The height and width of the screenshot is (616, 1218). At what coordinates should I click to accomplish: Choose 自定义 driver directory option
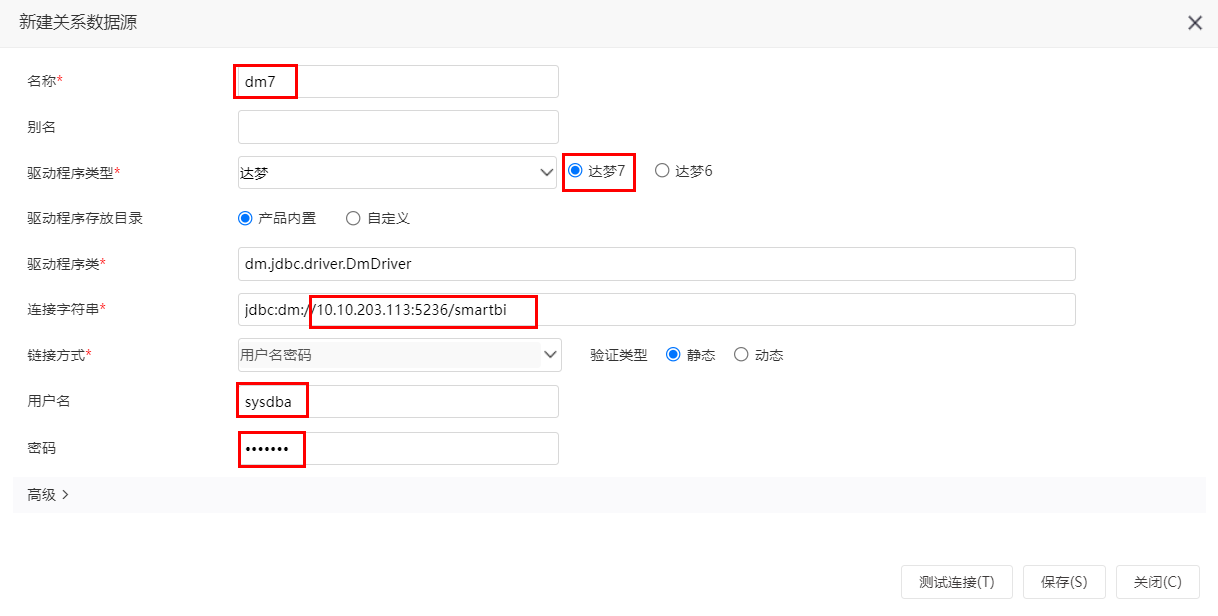(x=353, y=218)
